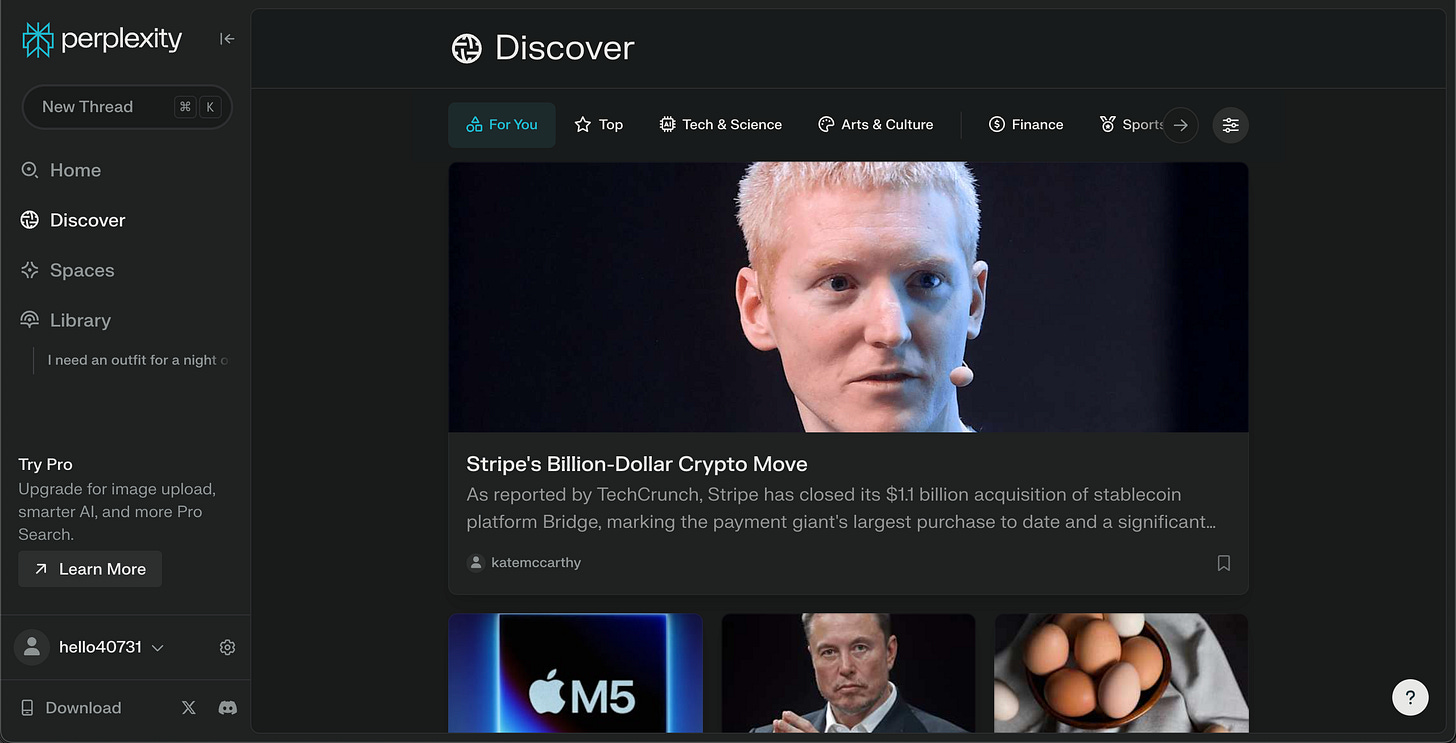Collapse the sidebar with the arrow icon
This screenshot has height=743, width=1456.
[227, 39]
